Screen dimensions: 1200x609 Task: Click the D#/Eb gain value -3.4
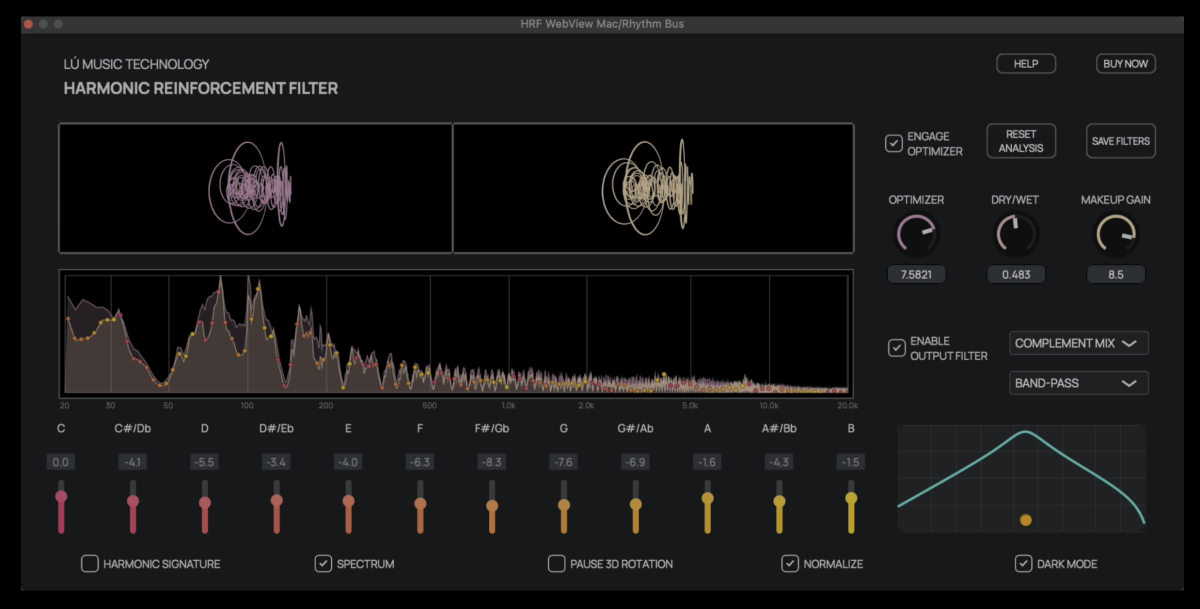pyautogui.click(x=277, y=462)
